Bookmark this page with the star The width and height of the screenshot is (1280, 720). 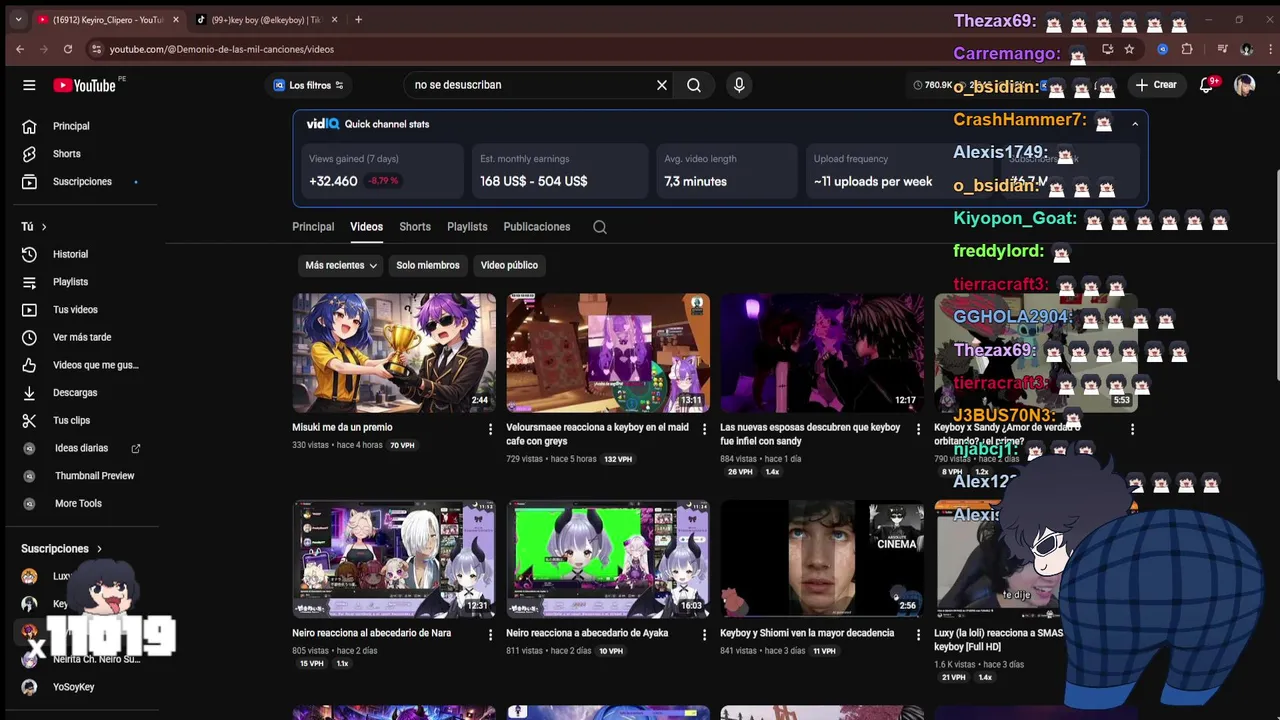click(x=1129, y=49)
